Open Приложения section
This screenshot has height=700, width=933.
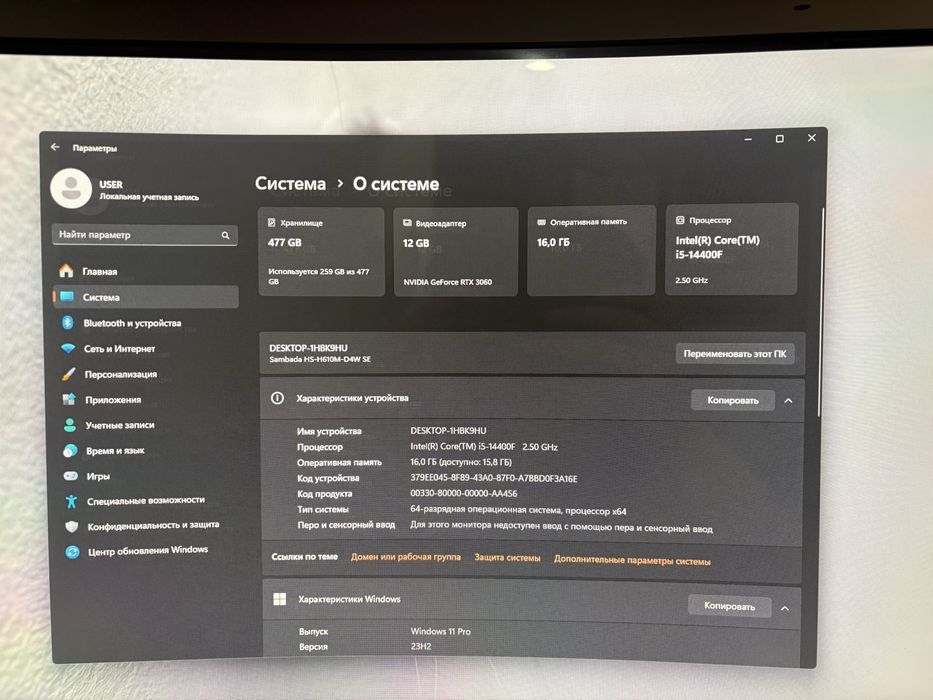coord(113,400)
